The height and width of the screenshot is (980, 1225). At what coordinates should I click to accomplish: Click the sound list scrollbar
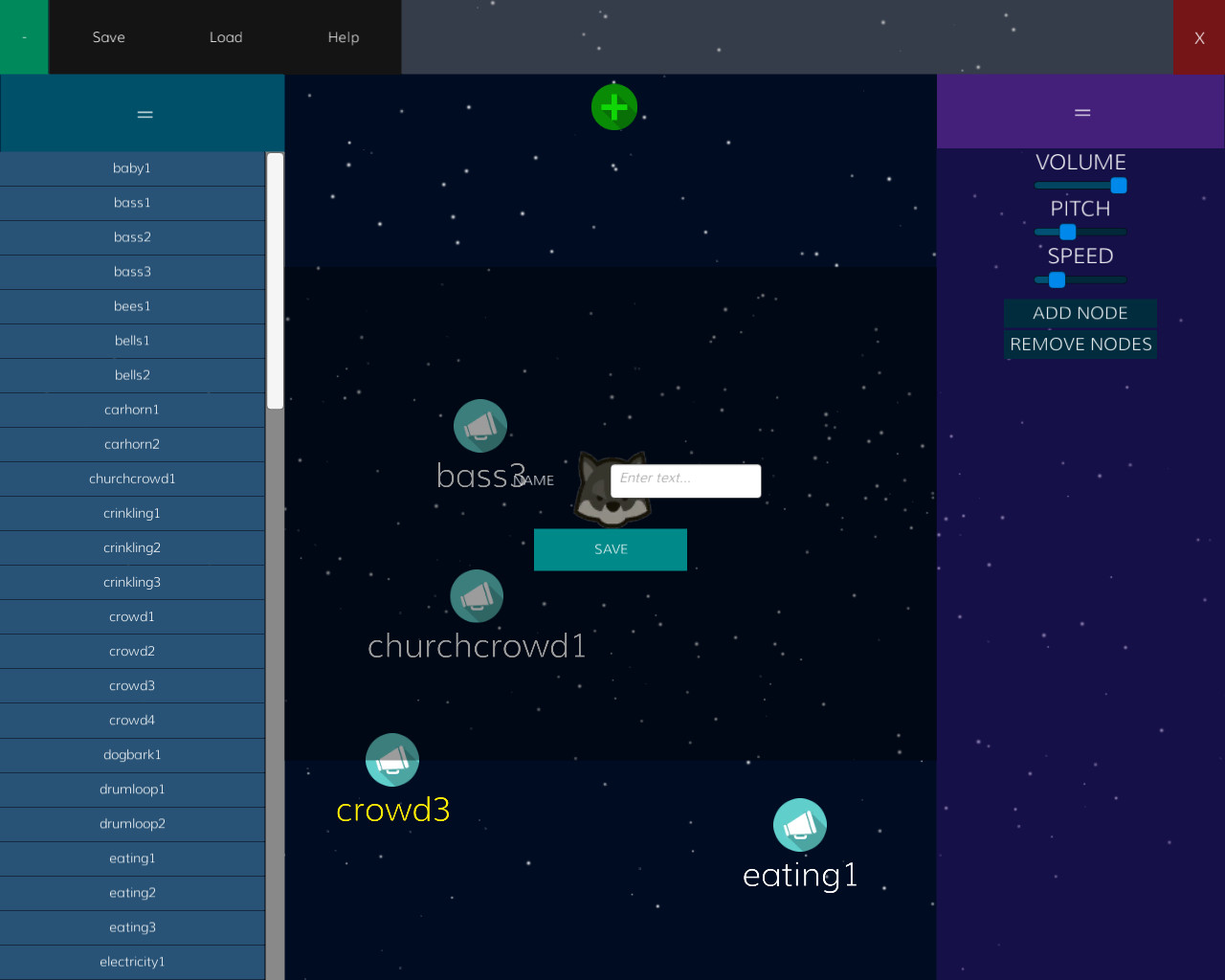tap(276, 278)
